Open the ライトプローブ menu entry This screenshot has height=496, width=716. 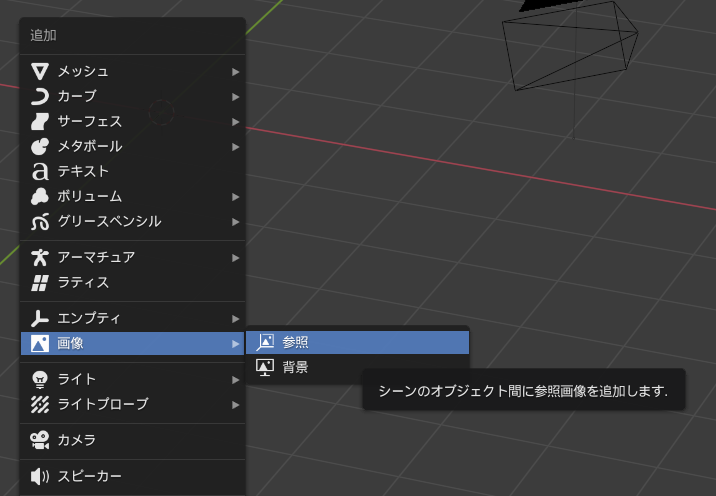pos(132,404)
